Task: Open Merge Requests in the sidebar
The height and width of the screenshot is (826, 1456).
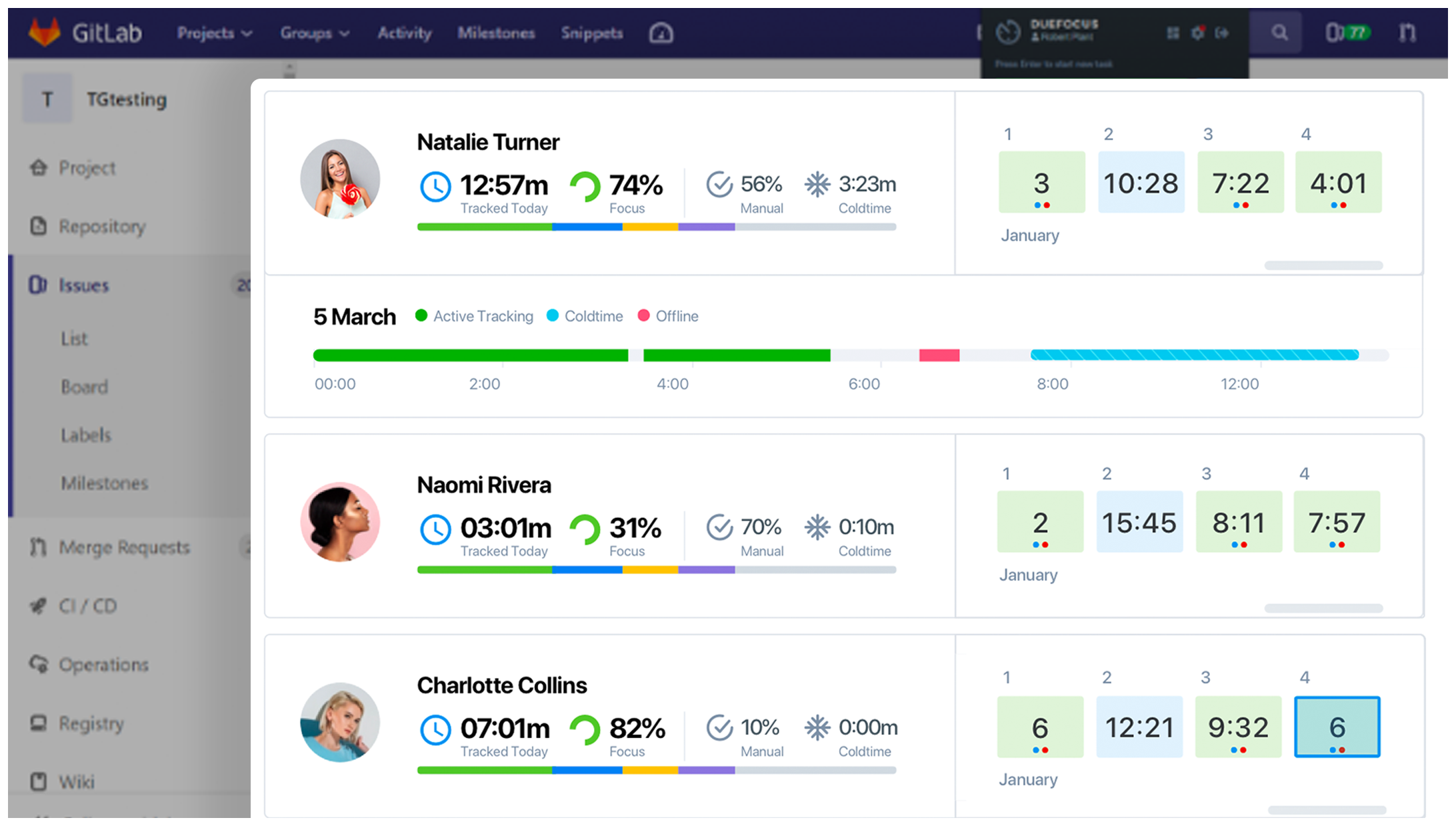Action: pyautogui.click(x=124, y=547)
